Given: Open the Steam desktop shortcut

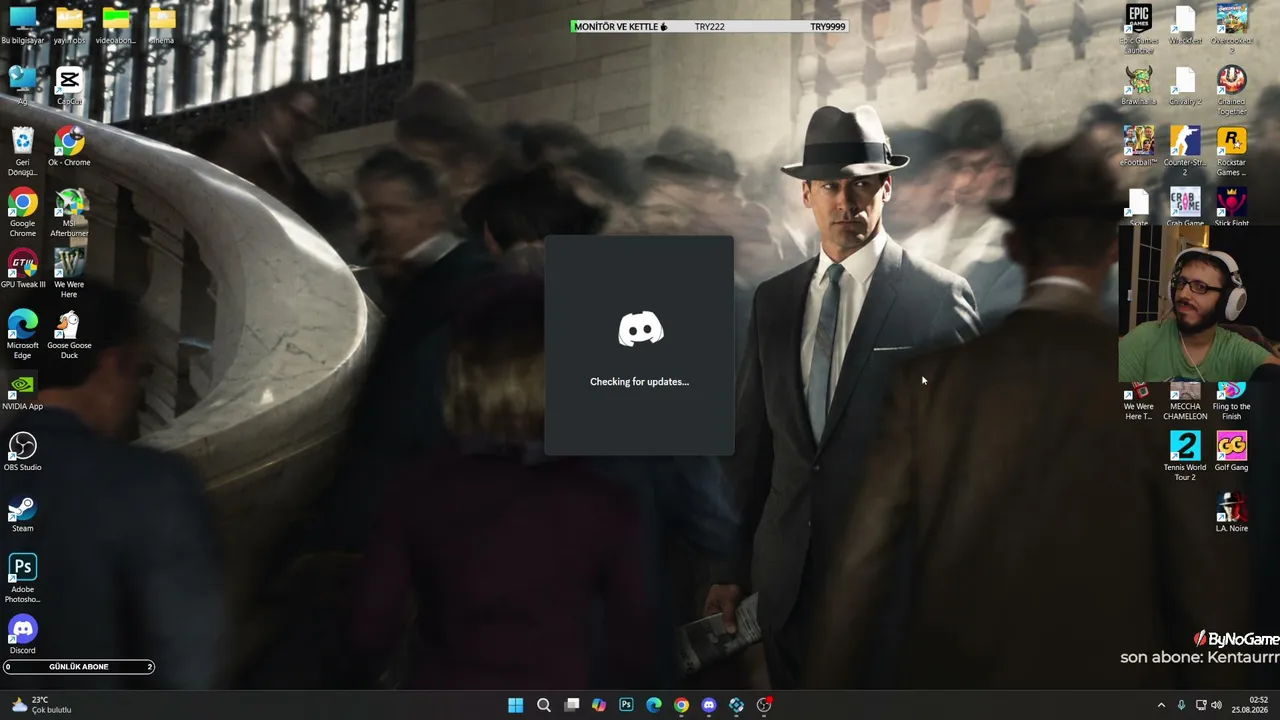Looking at the screenshot, I should pos(22,512).
